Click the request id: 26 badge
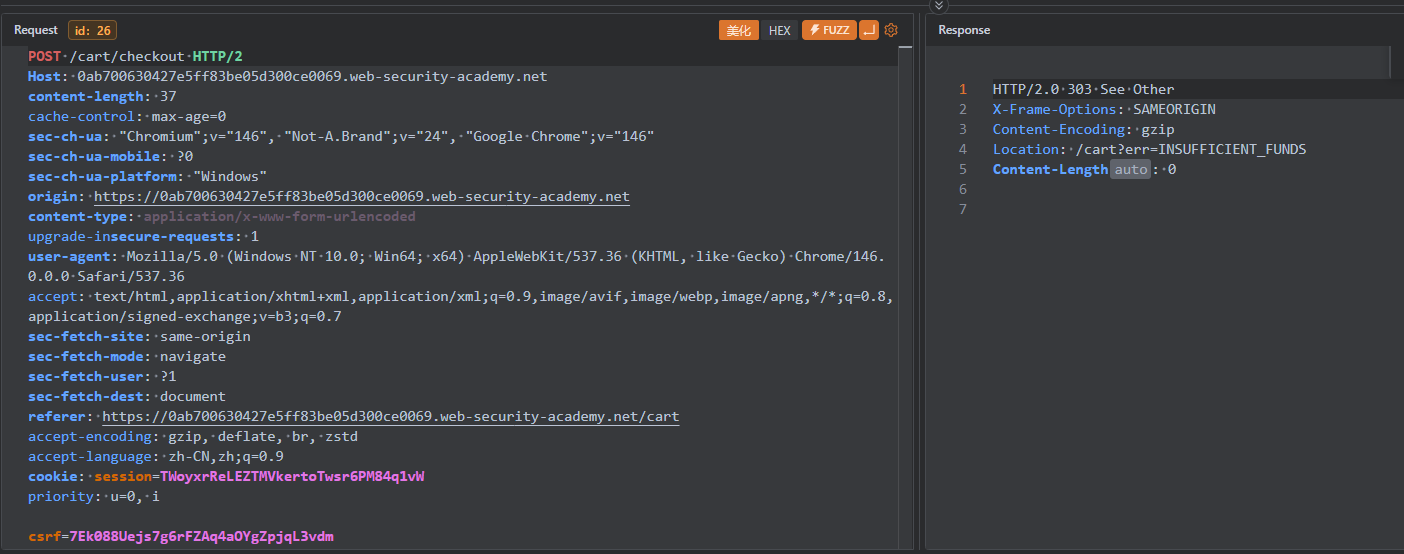 [x=92, y=30]
